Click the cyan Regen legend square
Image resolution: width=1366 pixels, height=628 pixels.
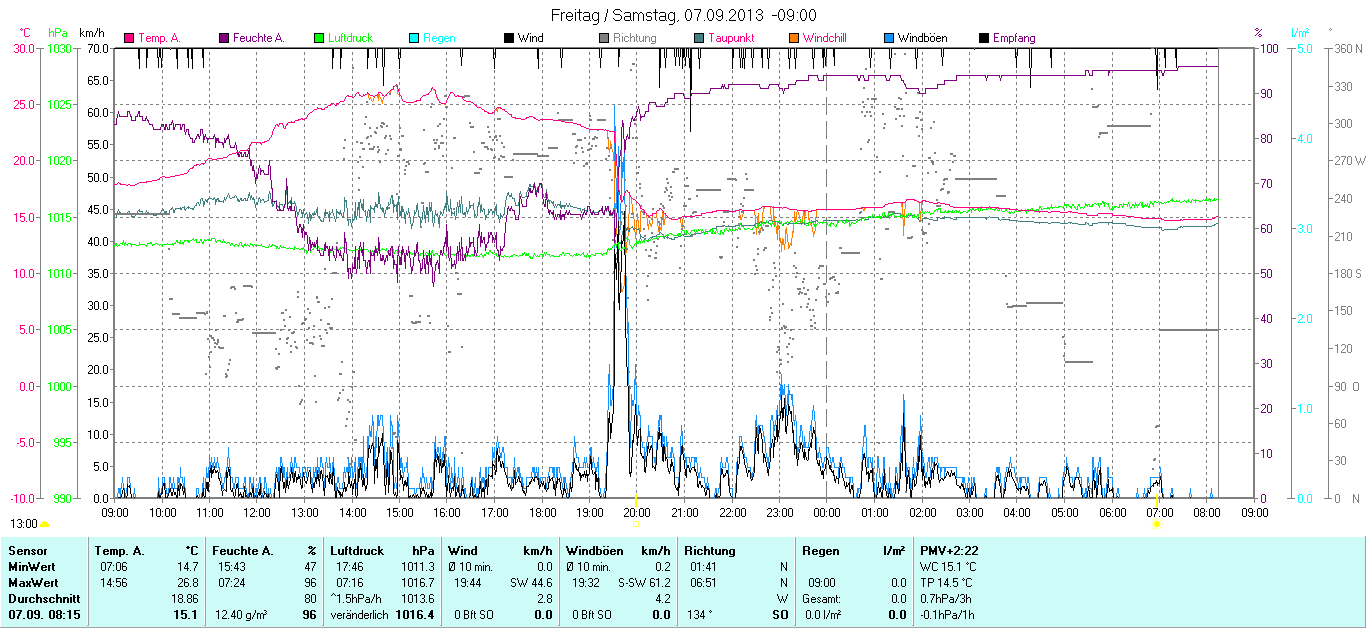414,38
